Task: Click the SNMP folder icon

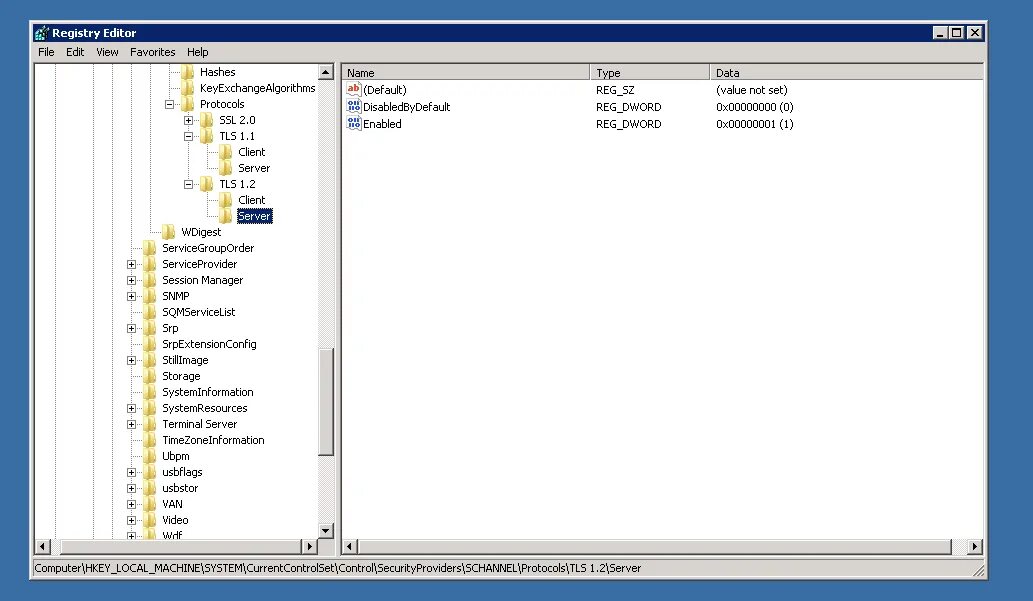Action: (150, 296)
